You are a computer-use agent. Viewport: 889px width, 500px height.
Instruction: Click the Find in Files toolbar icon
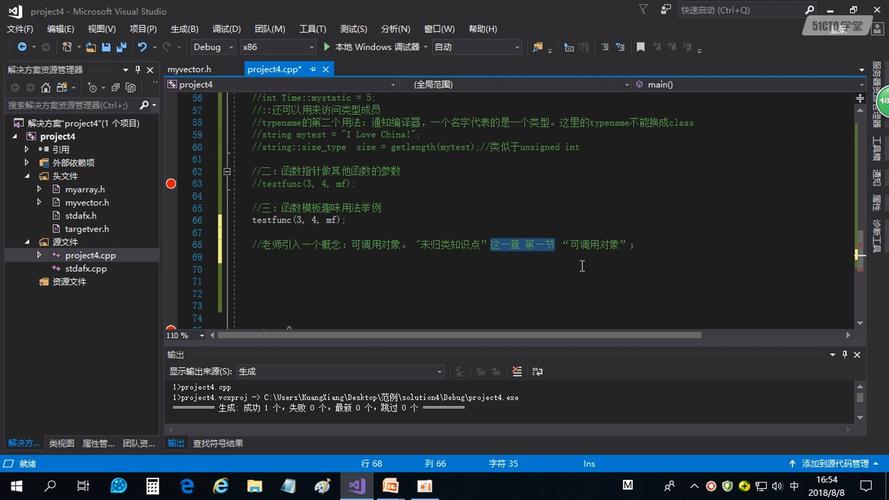click(537, 47)
